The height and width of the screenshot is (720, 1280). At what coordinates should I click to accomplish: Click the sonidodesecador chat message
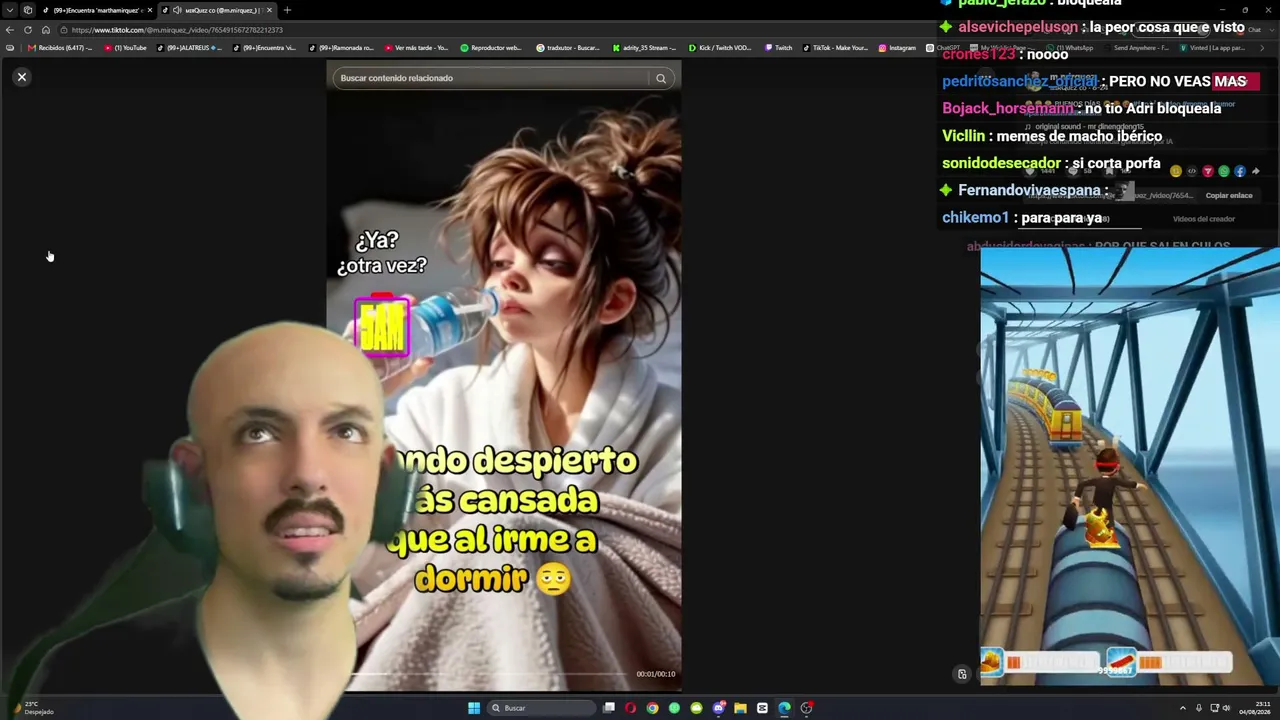click(x=1051, y=163)
